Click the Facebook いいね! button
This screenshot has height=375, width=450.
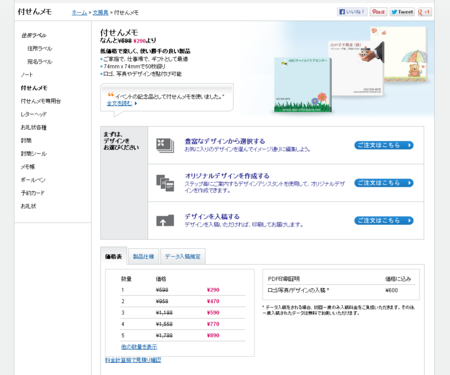(x=352, y=12)
